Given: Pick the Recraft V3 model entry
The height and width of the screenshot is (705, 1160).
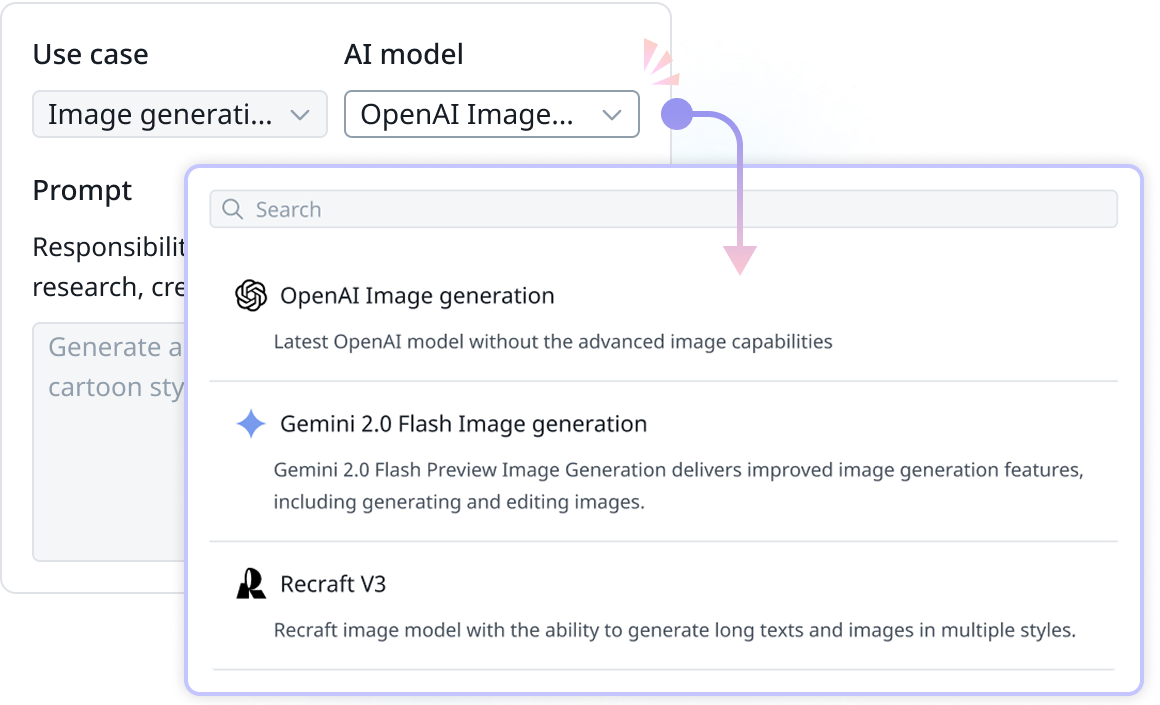Looking at the screenshot, I should tap(333, 584).
